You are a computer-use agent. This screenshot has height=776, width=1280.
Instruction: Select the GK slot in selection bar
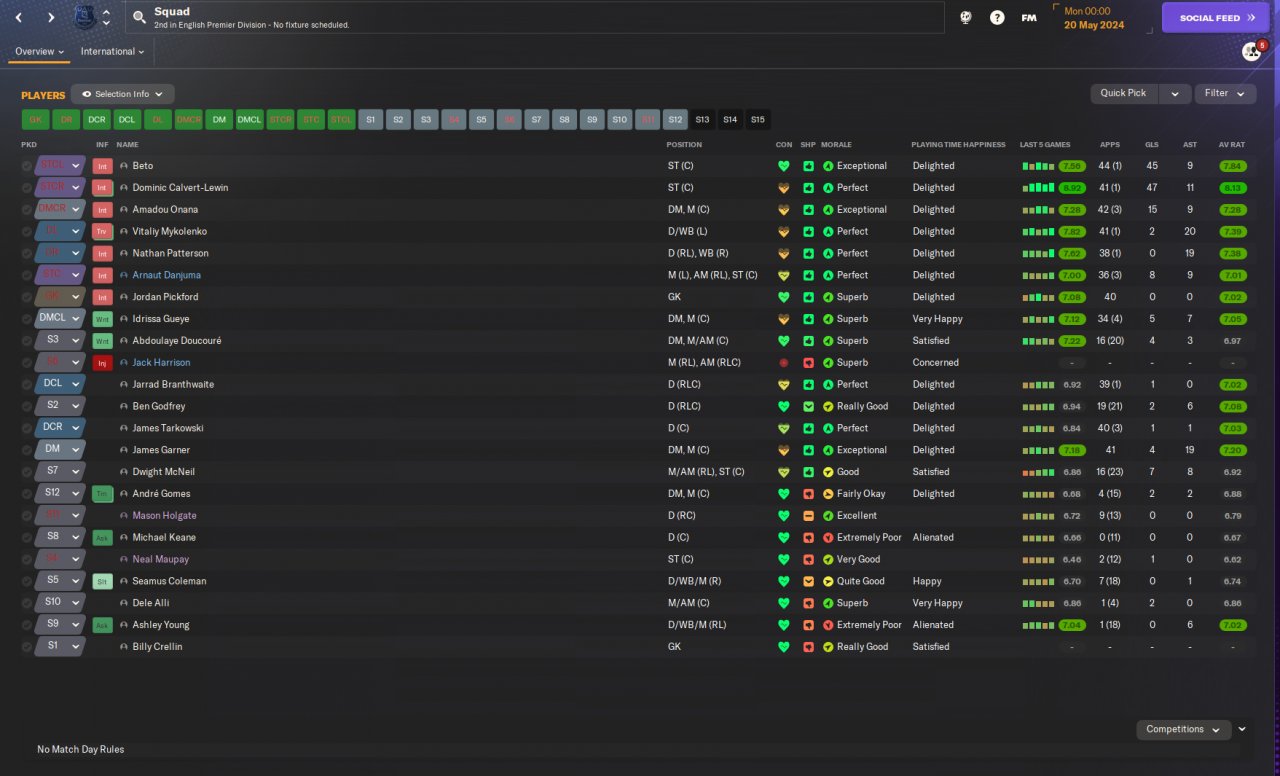click(35, 120)
